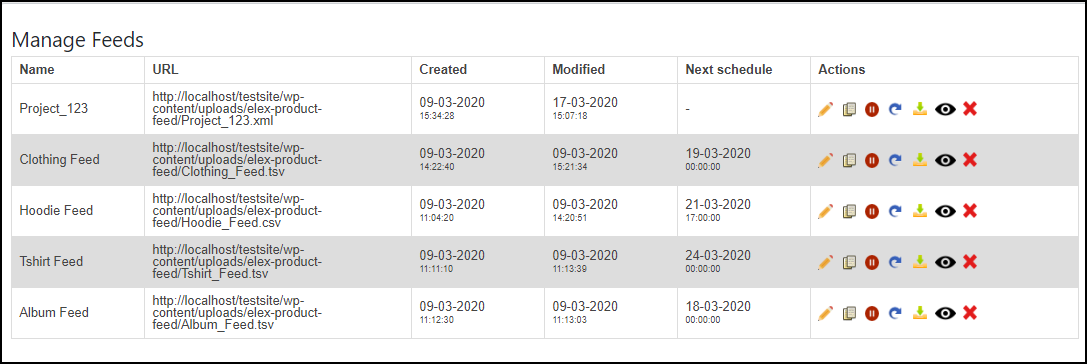View the Hoodie Feed with eye icon
This screenshot has height=364, width=1087.
coord(945,211)
